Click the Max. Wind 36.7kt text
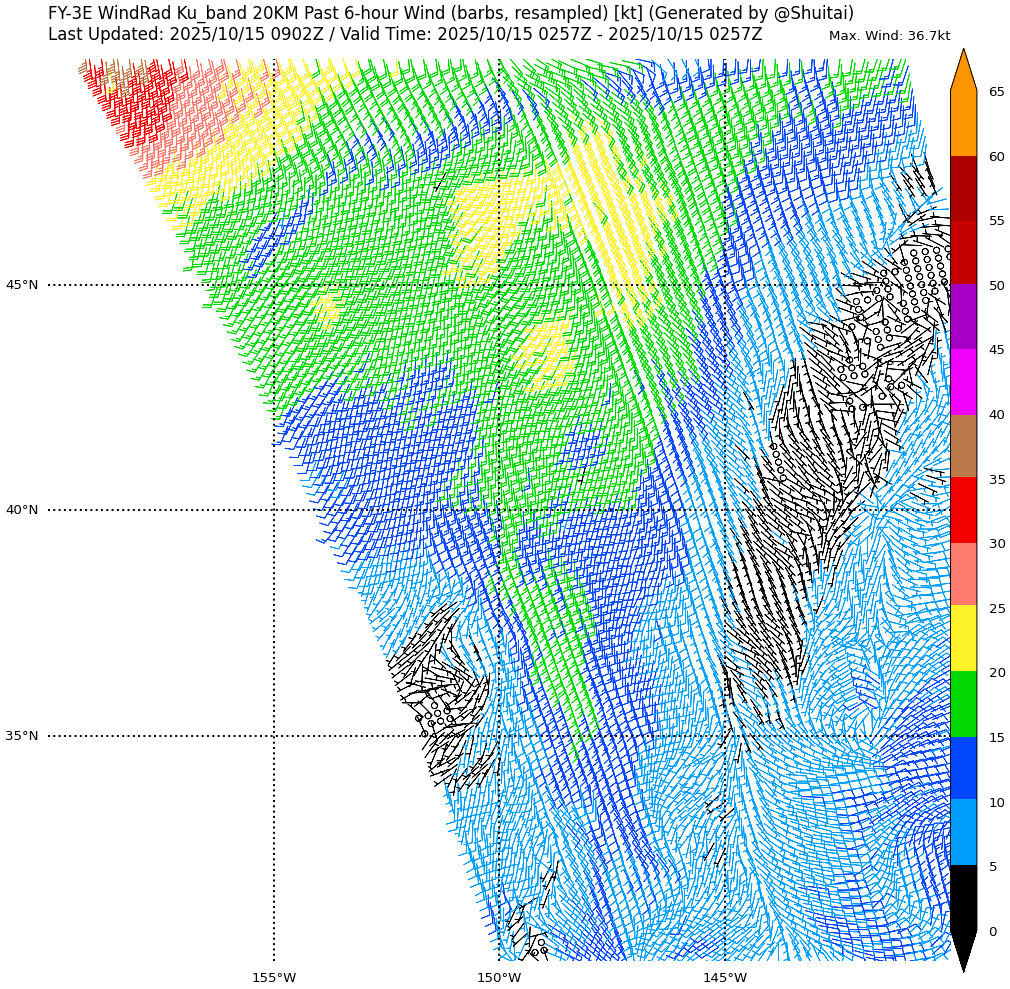The width and height of the screenshot is (1010, 989). [x=889, y=36]
